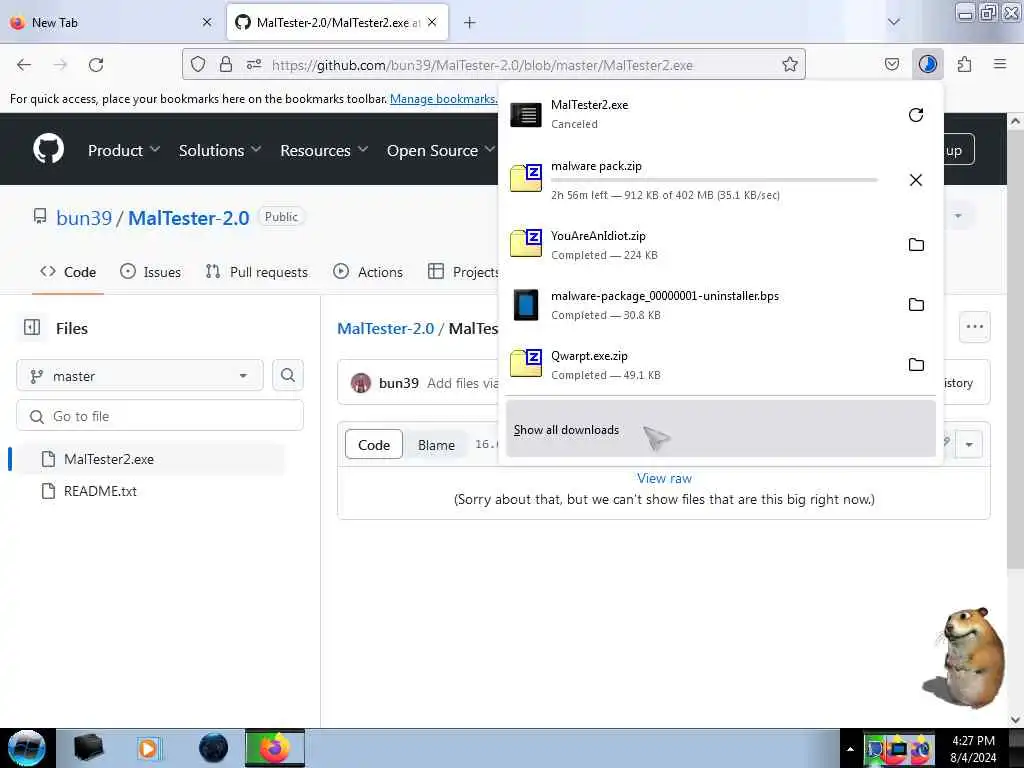The width and height of the screenshot is (1024, 768).
Task: Open the Code repository tab
Action: pyautogui.click(x=68, y=272)
